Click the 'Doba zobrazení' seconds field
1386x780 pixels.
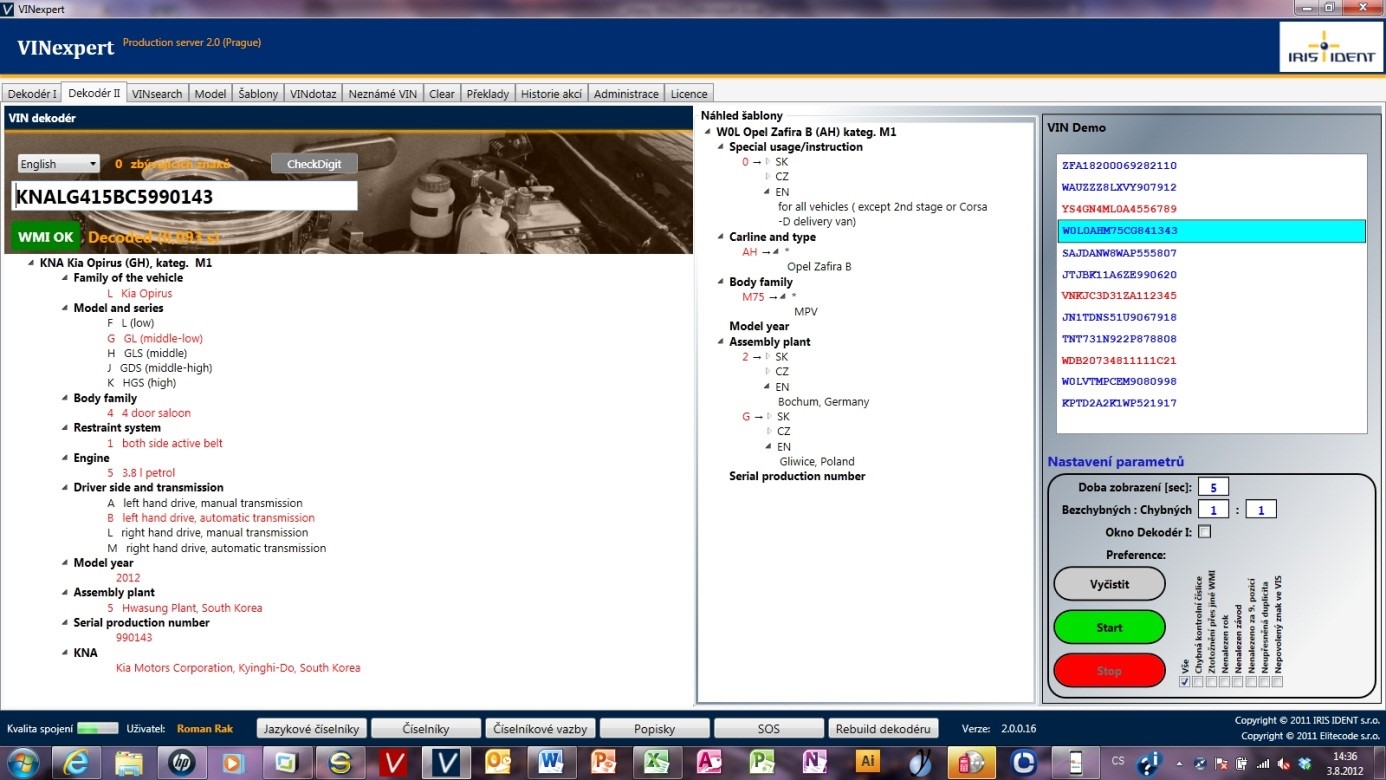point(1213,488)
